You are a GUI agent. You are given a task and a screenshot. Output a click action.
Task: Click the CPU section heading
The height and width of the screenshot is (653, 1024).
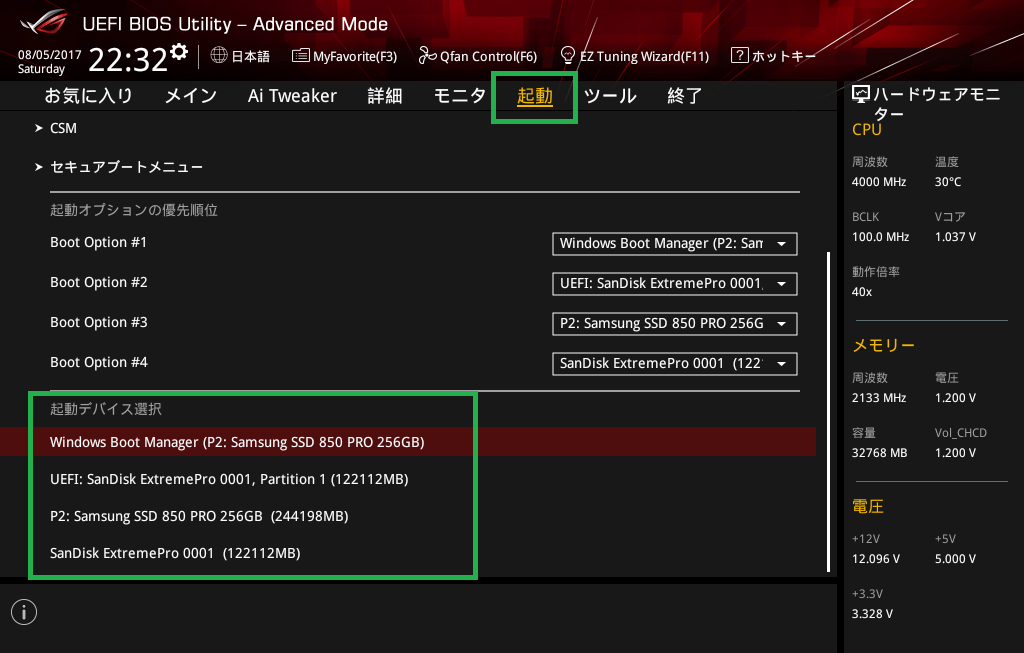pyautogui.click(x=867, y=130)
